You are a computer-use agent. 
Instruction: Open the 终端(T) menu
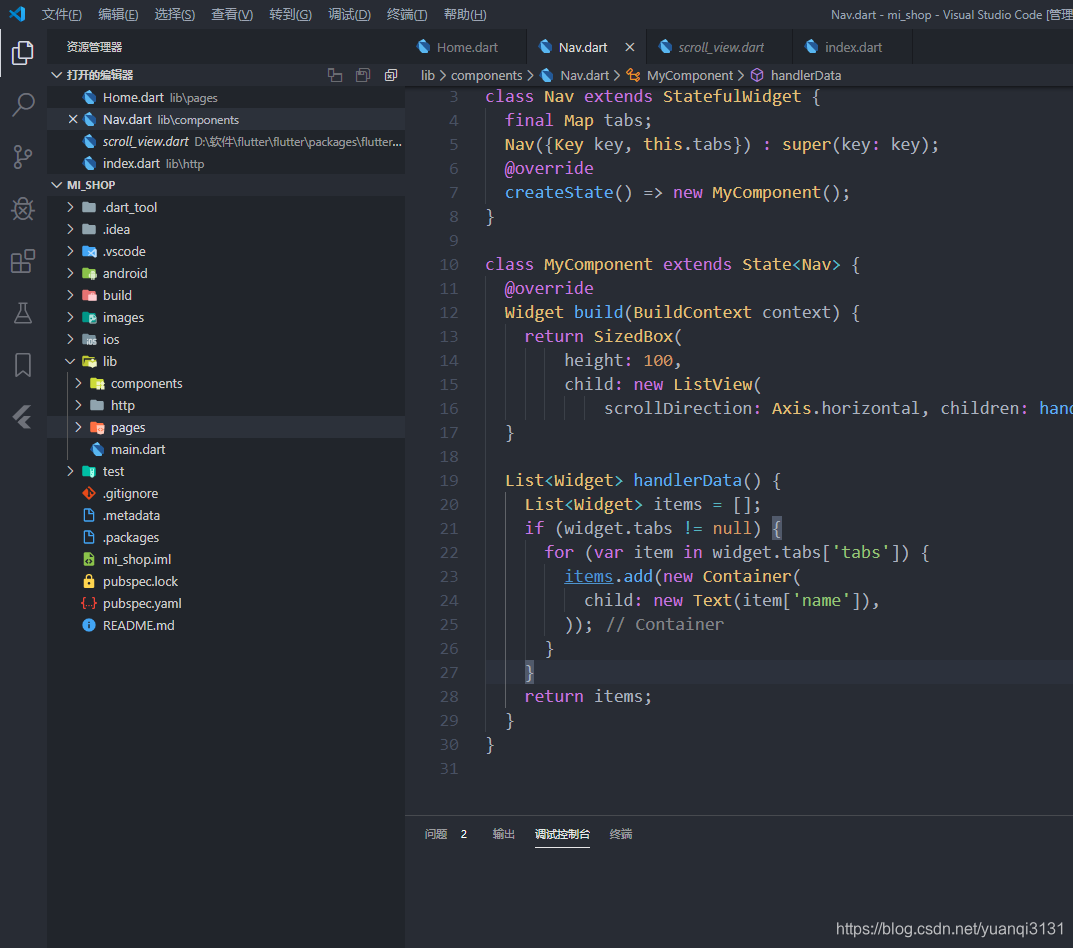coord(406,14)
